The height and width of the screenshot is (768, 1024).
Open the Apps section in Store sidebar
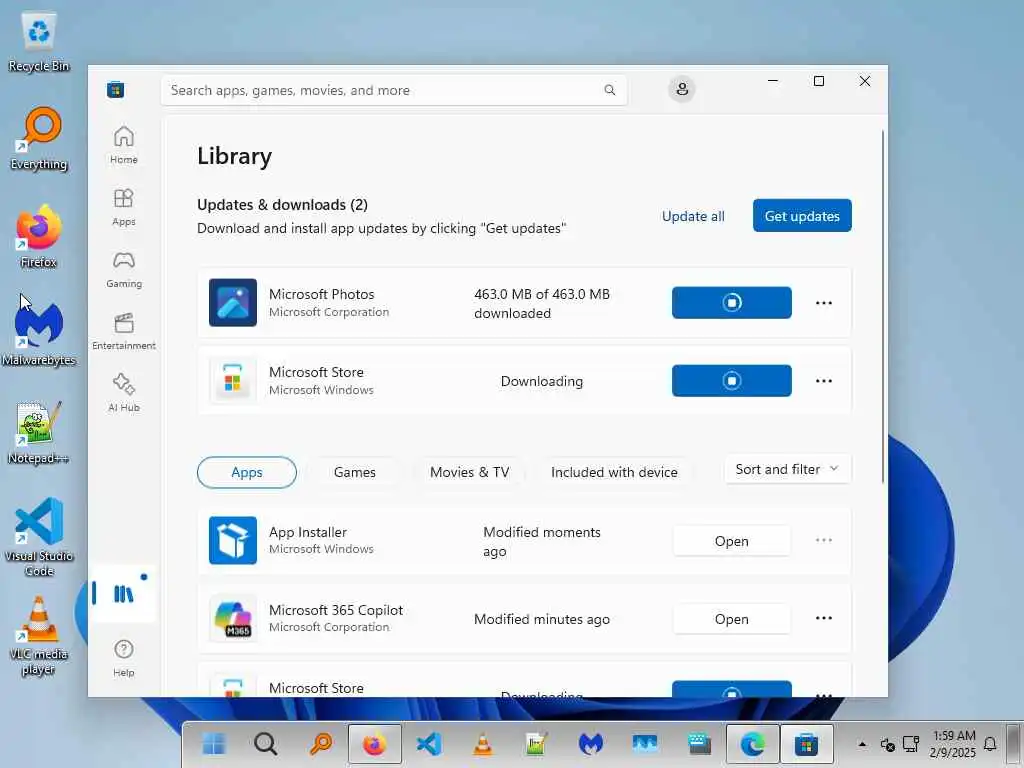pos(123,207)
